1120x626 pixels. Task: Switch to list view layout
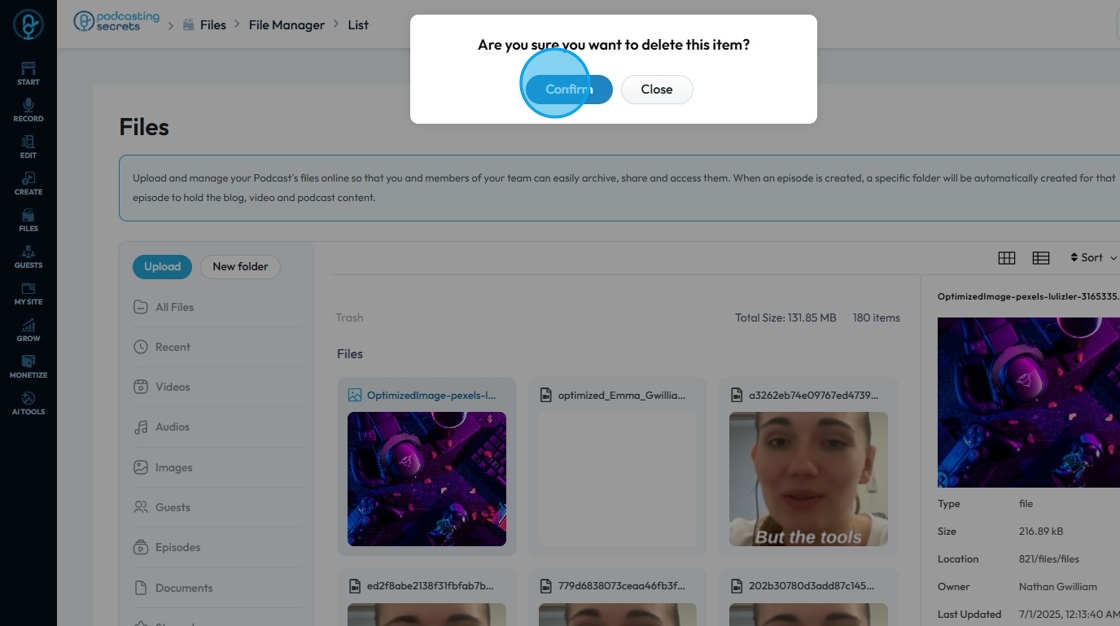point(1041,258)
